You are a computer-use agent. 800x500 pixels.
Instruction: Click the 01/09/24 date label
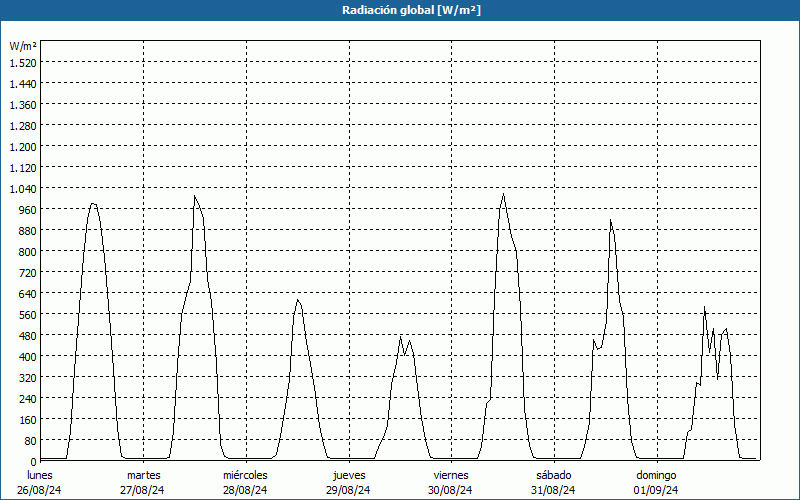[x=656, y=490]
